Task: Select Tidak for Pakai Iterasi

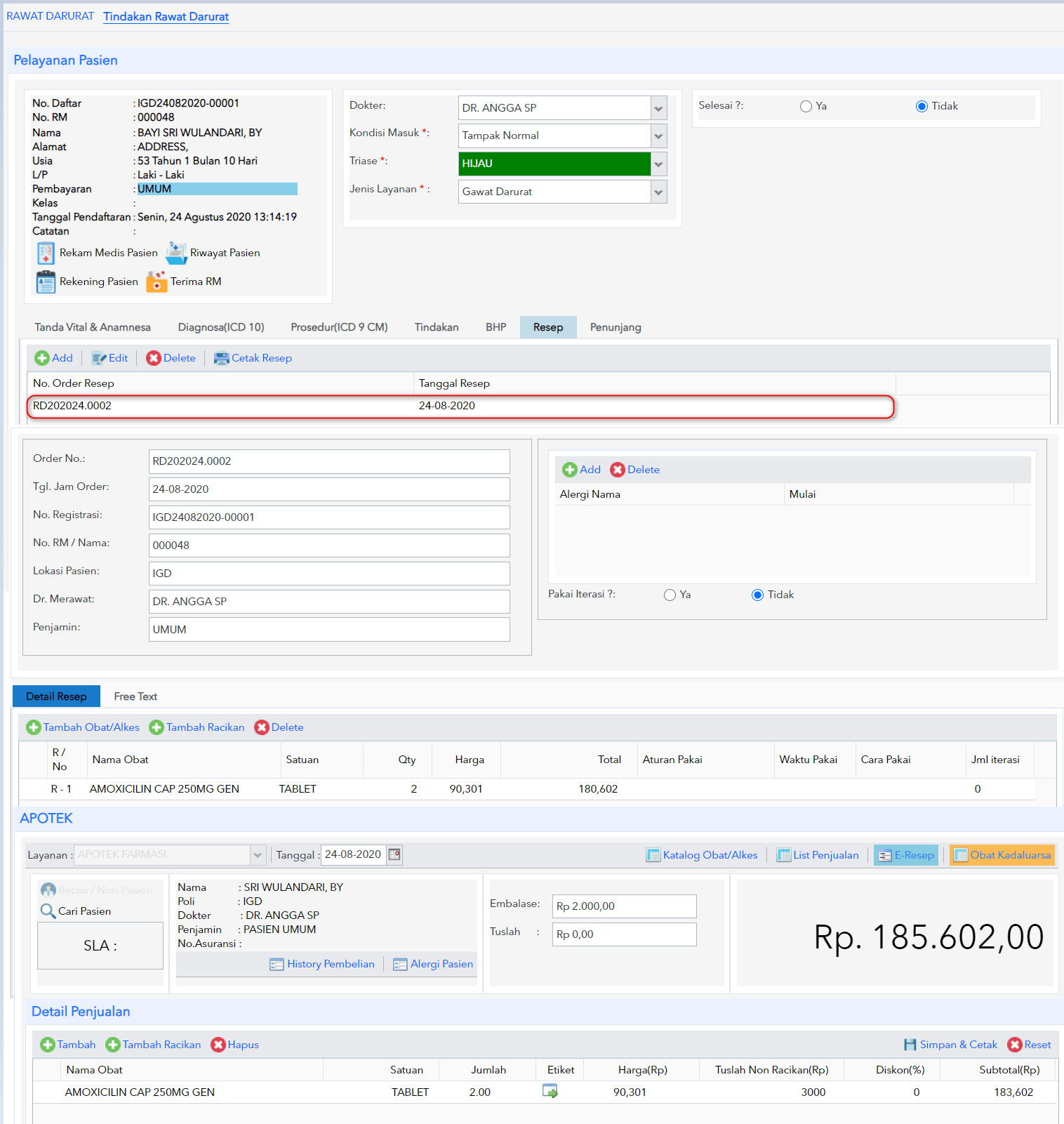Action: [x=757, y=595]
